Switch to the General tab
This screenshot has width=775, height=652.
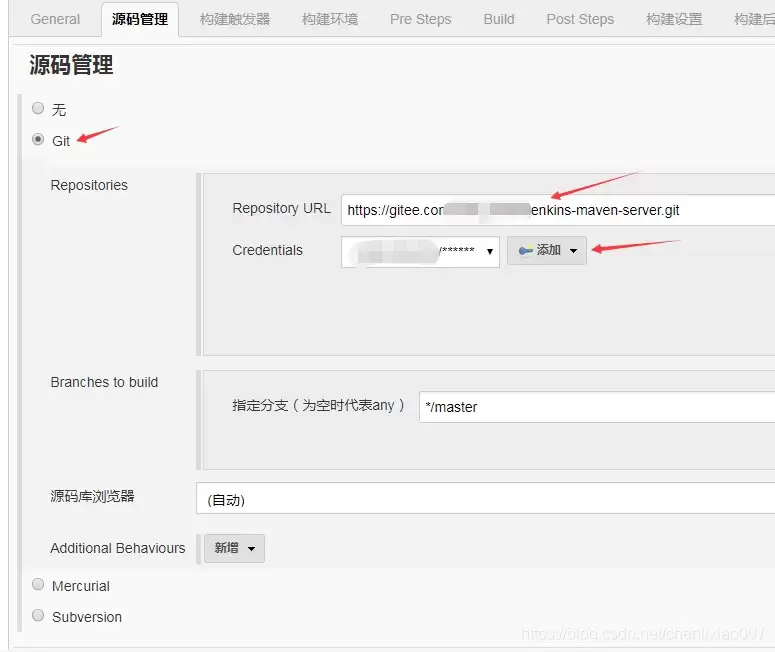coord(55,19)
